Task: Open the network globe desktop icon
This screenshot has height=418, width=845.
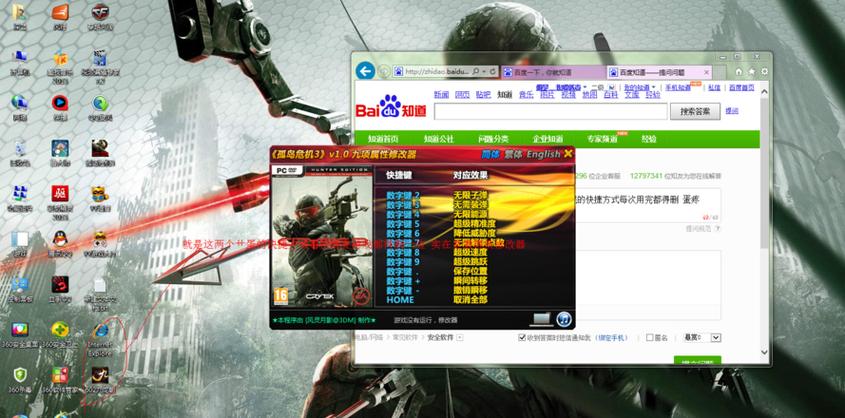Action: point(19,102)
